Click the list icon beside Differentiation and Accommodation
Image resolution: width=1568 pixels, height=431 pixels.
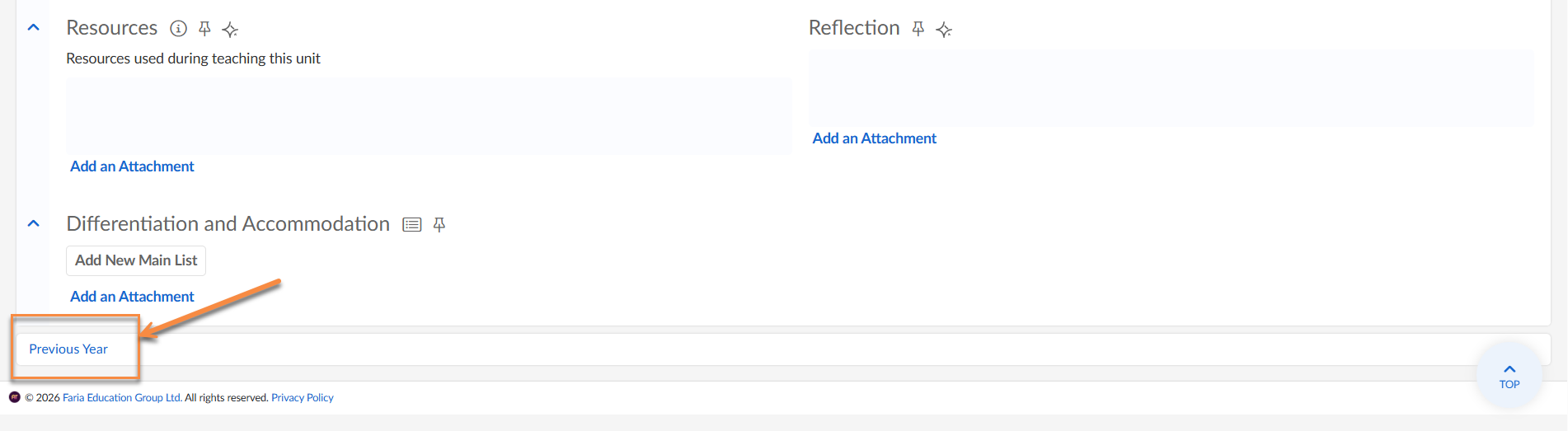pos(412,224)
